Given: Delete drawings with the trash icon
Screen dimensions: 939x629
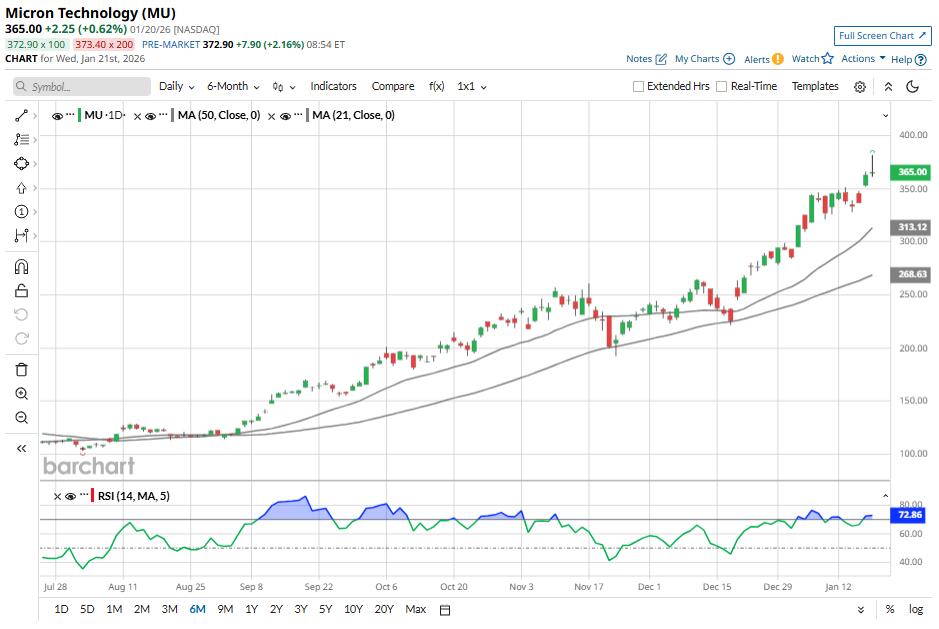Looking at the screenshot, I should click(x=21, y=370).
